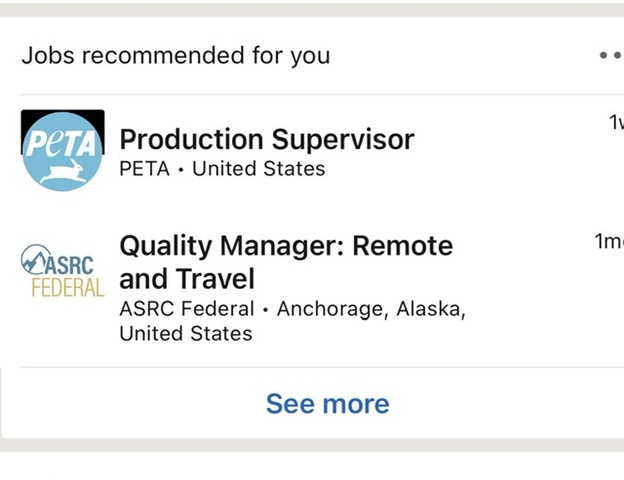
Task: Open the Production Supervisor job posting
Action: point(266,139)
